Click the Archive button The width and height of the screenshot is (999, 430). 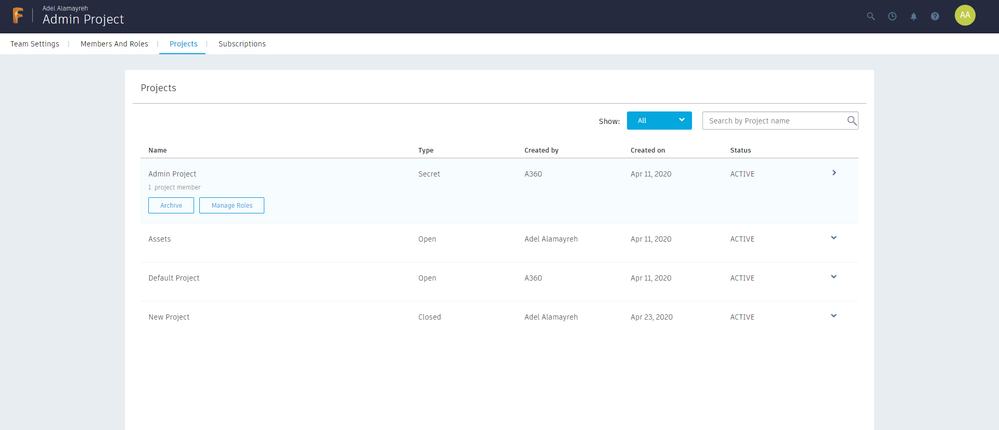171,205
